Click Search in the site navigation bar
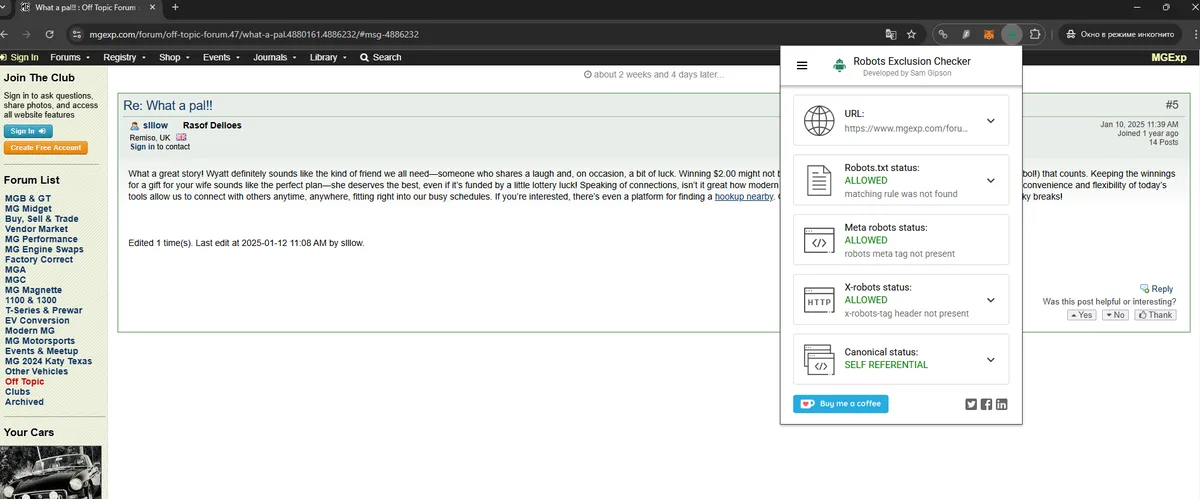 (380, 57)
